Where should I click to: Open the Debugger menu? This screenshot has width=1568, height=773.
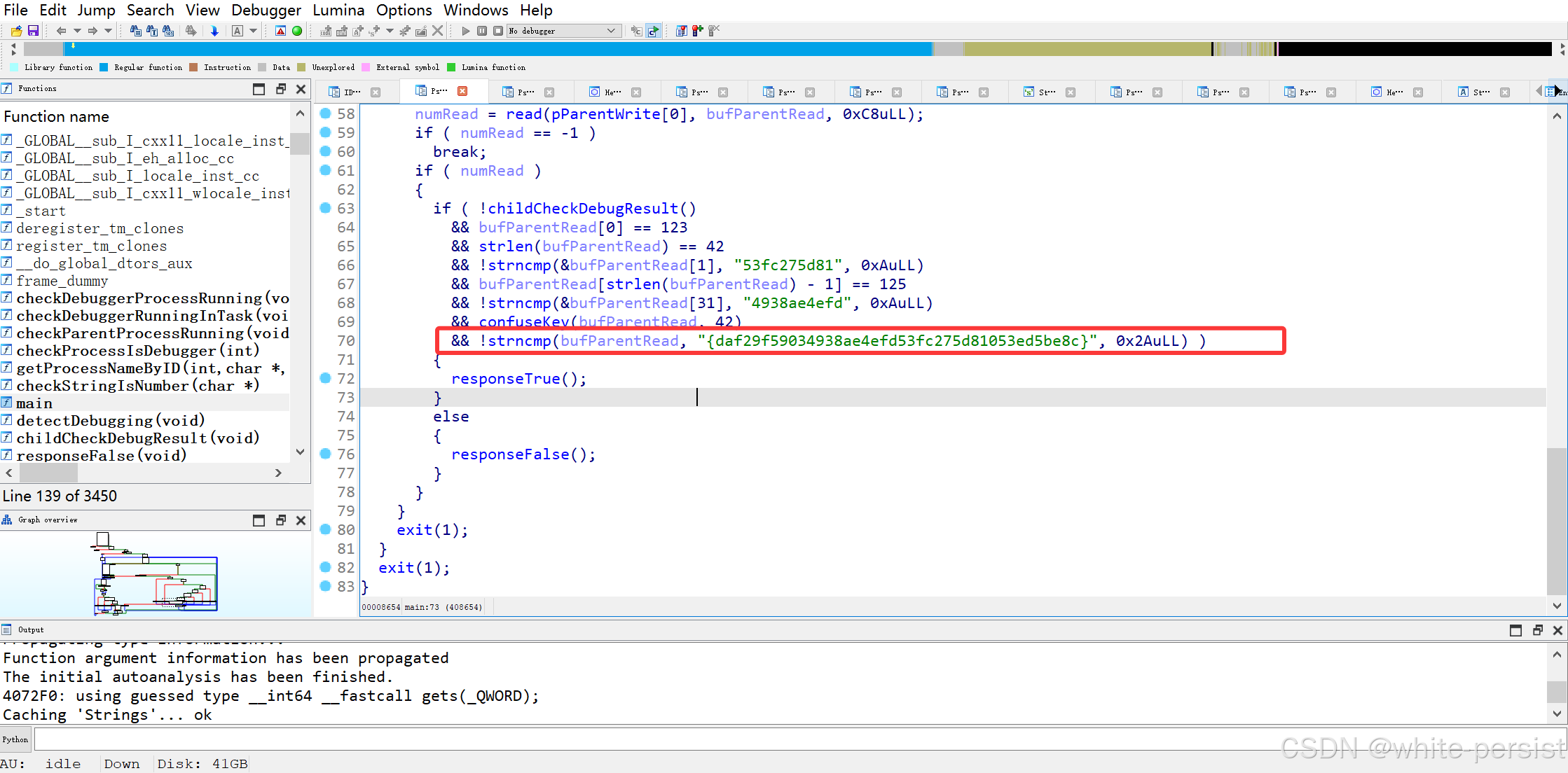coord(266,10)
